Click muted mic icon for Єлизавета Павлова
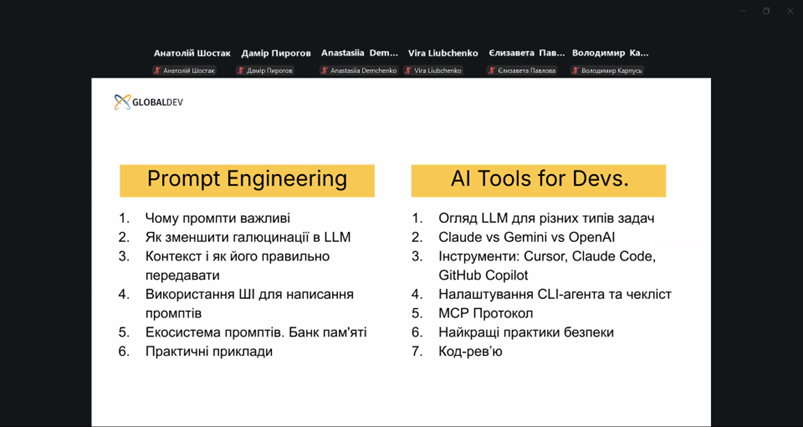The height and width of the screenshot is (427, 803). click(x=492, y=71)
